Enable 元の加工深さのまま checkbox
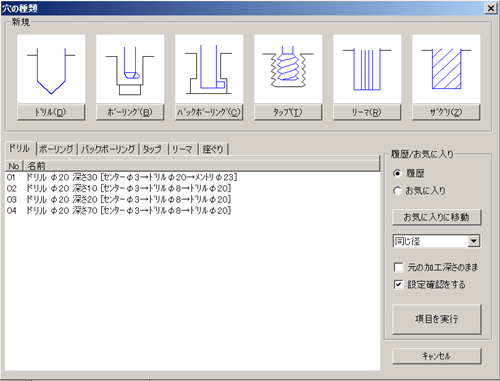This screenshot has width=500, height=381. pyautogui.click(x=398, y=267)
